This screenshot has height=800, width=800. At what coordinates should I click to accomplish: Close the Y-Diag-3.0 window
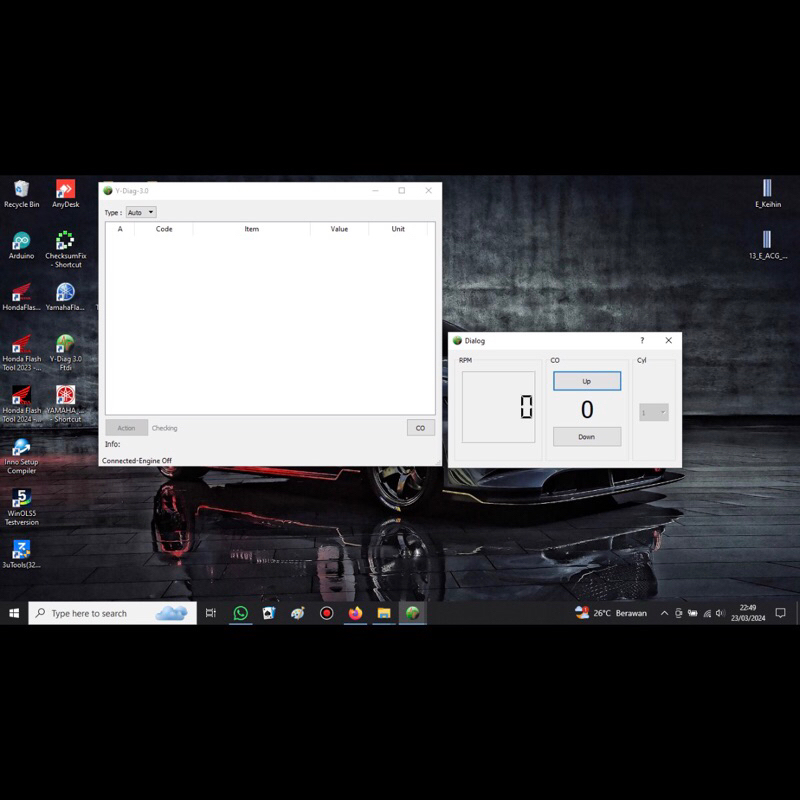(429, 190)
